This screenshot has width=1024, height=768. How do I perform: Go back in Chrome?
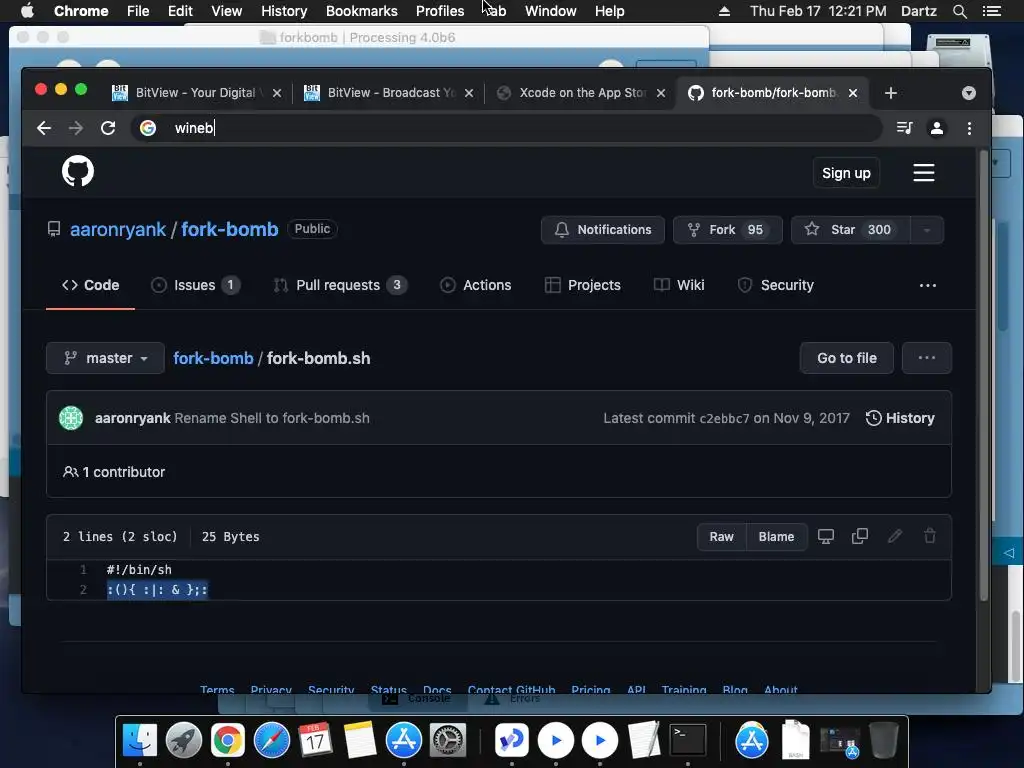click(44, 128)
